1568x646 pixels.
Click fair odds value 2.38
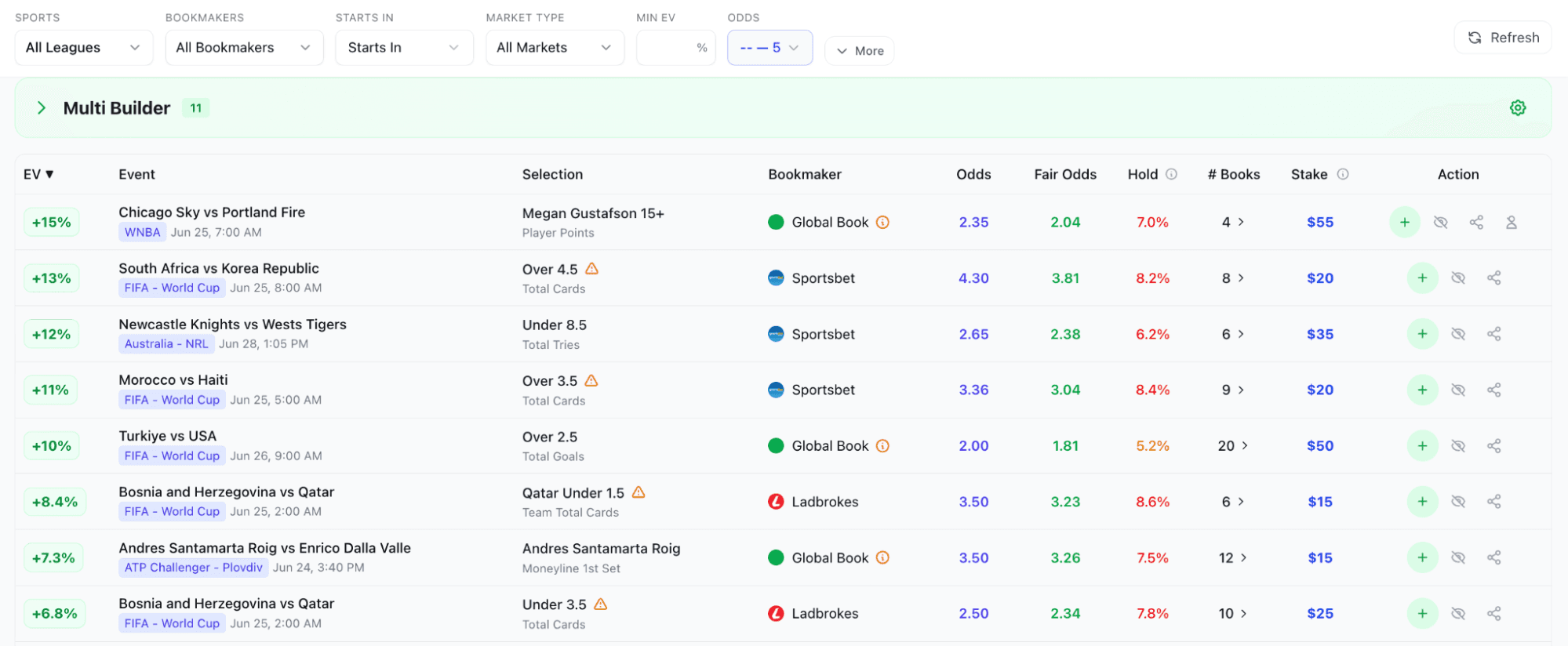[x=1065, y=334]
